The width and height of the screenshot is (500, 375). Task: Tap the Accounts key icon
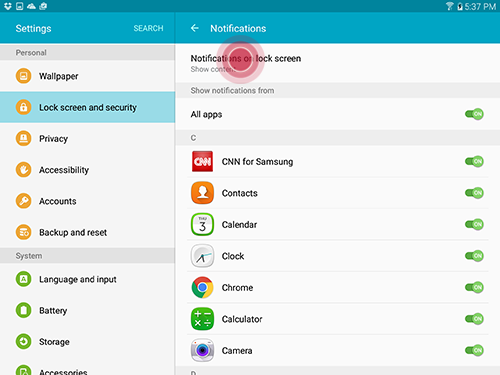click(23, 201)
